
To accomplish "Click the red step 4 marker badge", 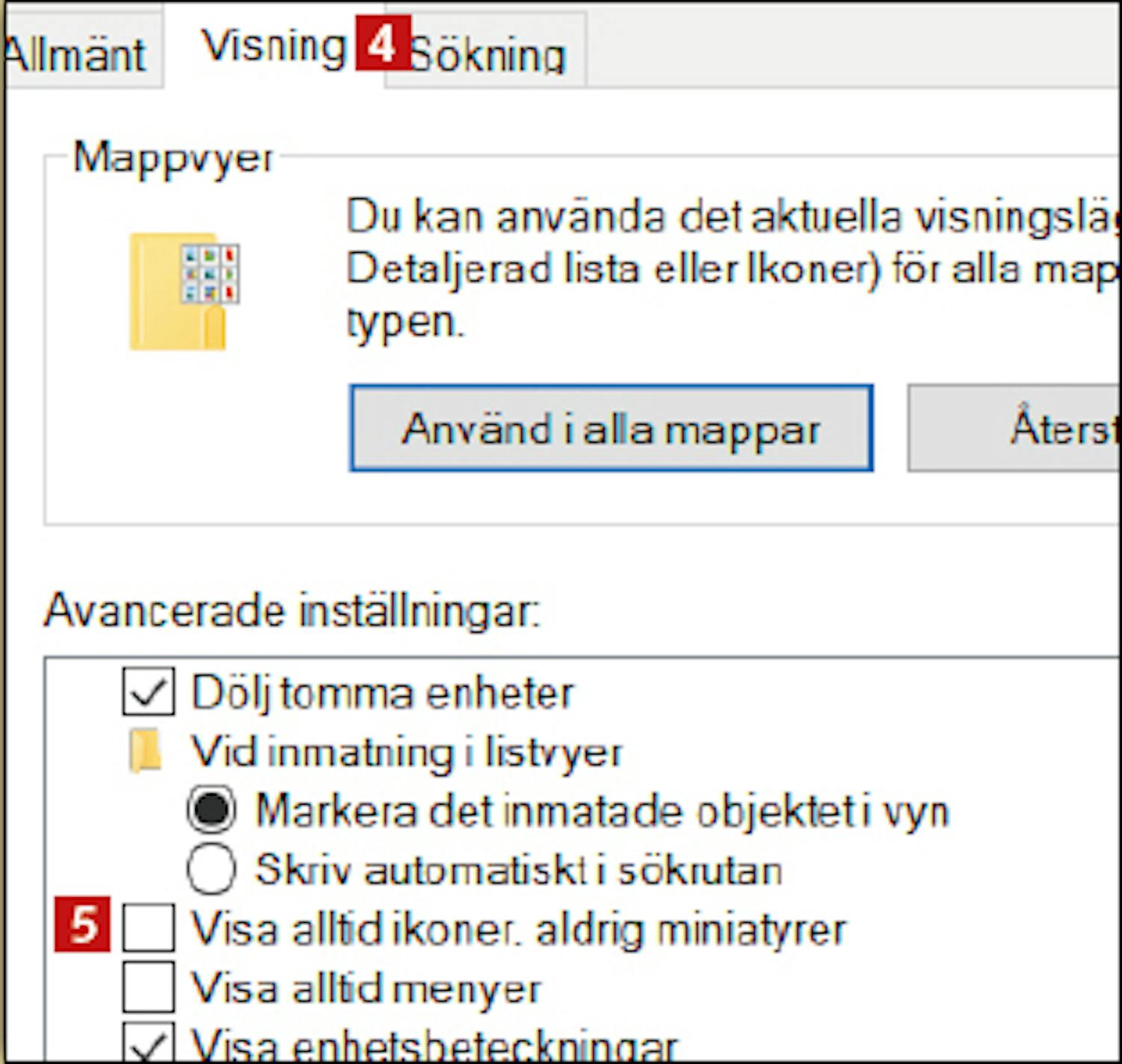I will click(382, 43).
